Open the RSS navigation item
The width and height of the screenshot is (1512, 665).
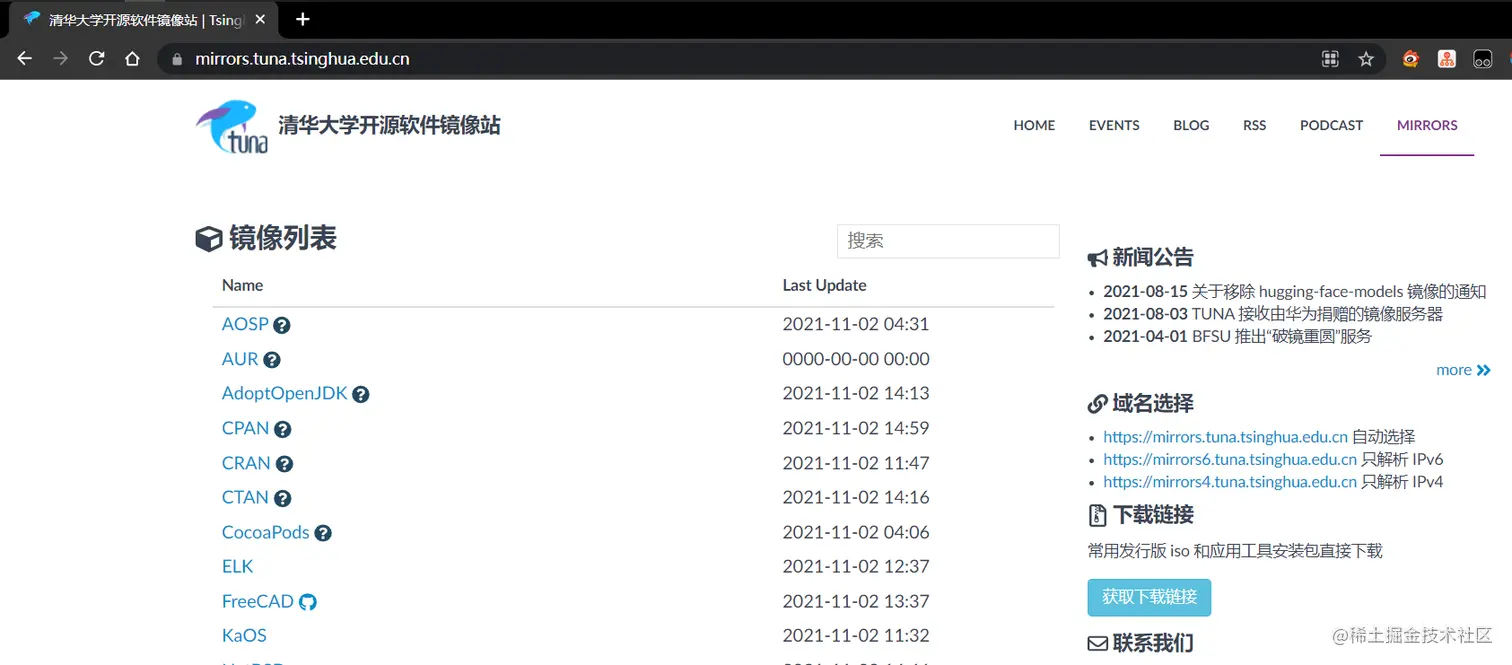tap(1254, 125)
